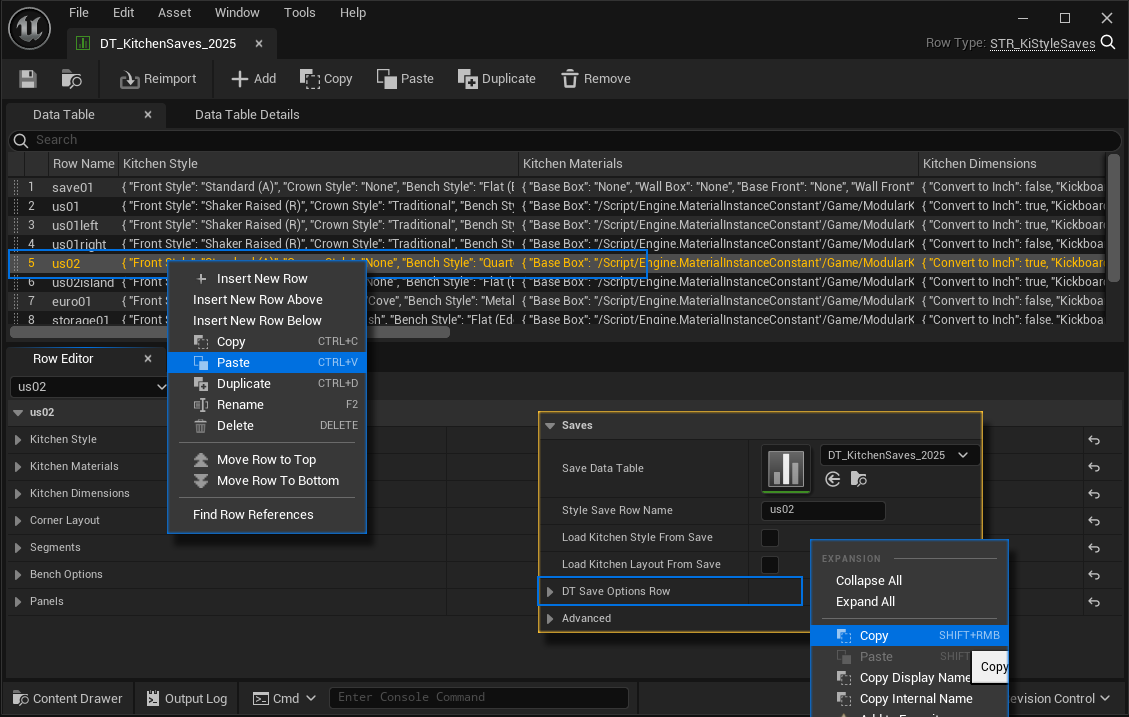
Task: Toggle Load Kitchen Layout From Save checkbox
Action: (x=770, y=565)
